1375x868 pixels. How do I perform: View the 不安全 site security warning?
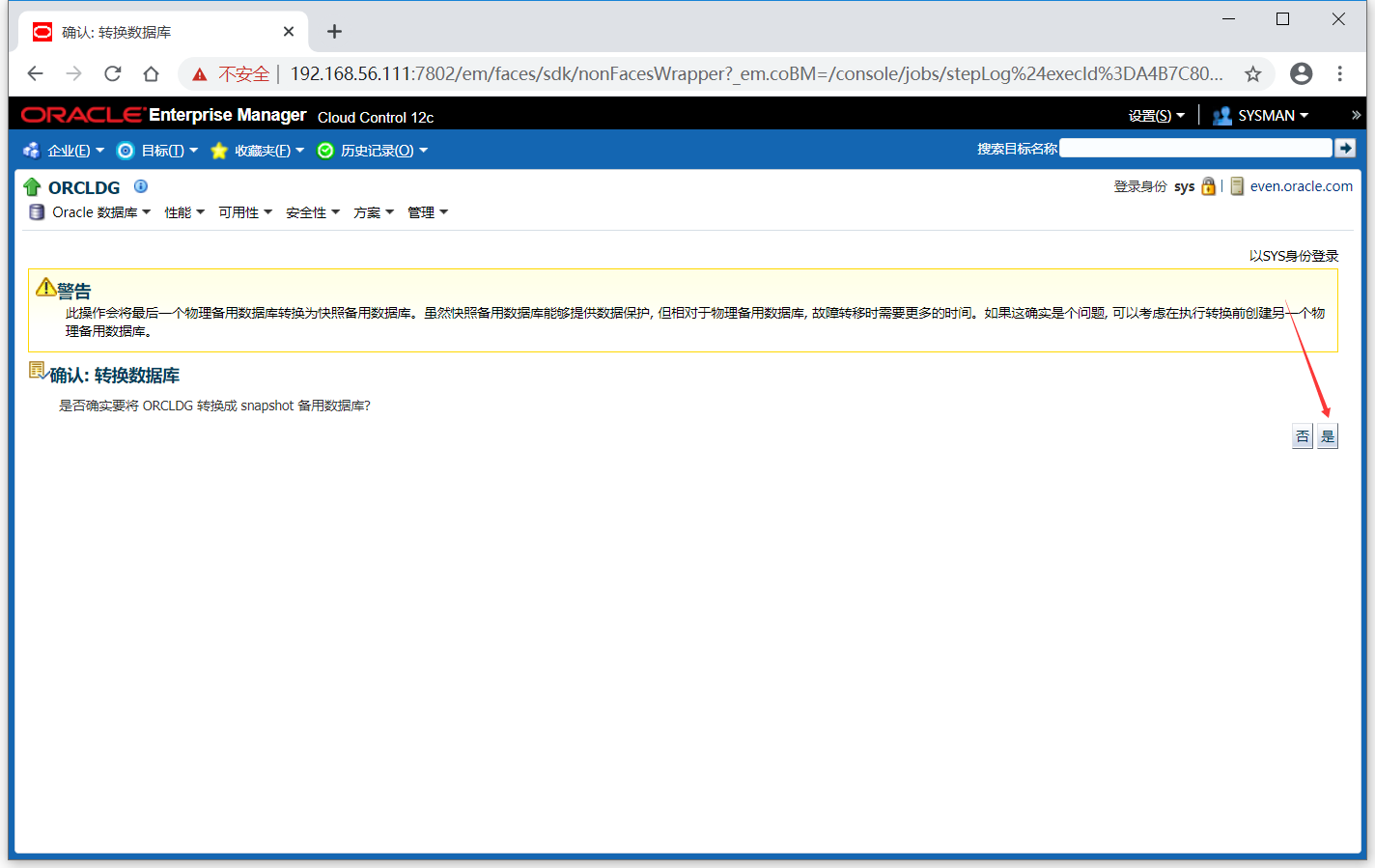tap(231, 74)
